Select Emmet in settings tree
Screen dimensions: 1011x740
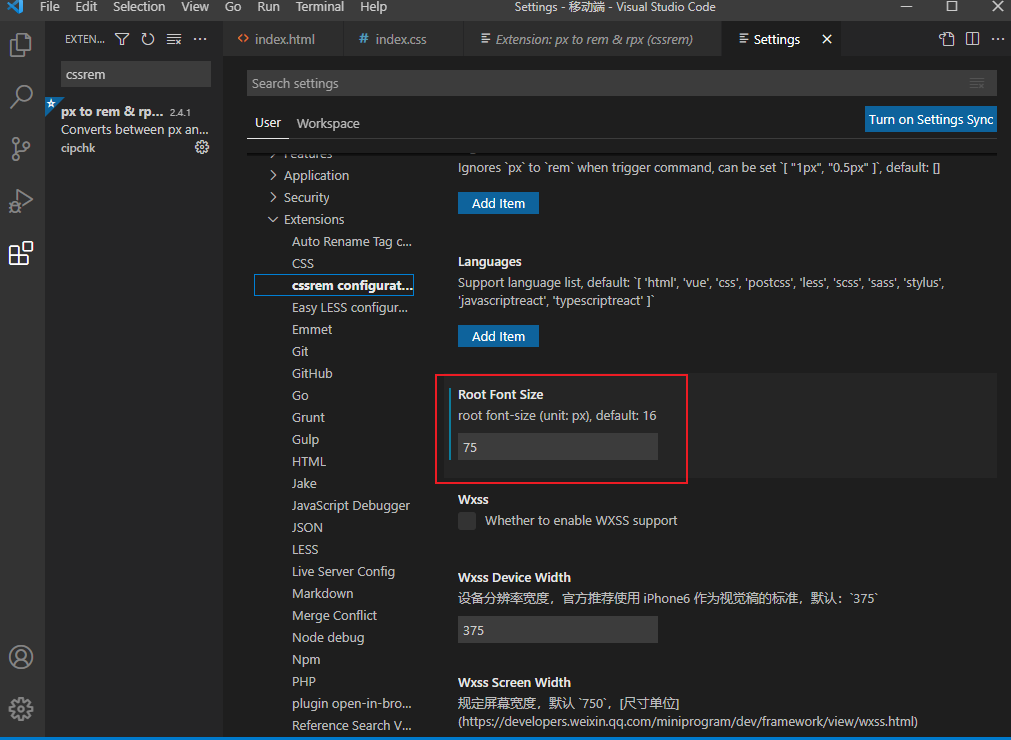coord(312,329)
